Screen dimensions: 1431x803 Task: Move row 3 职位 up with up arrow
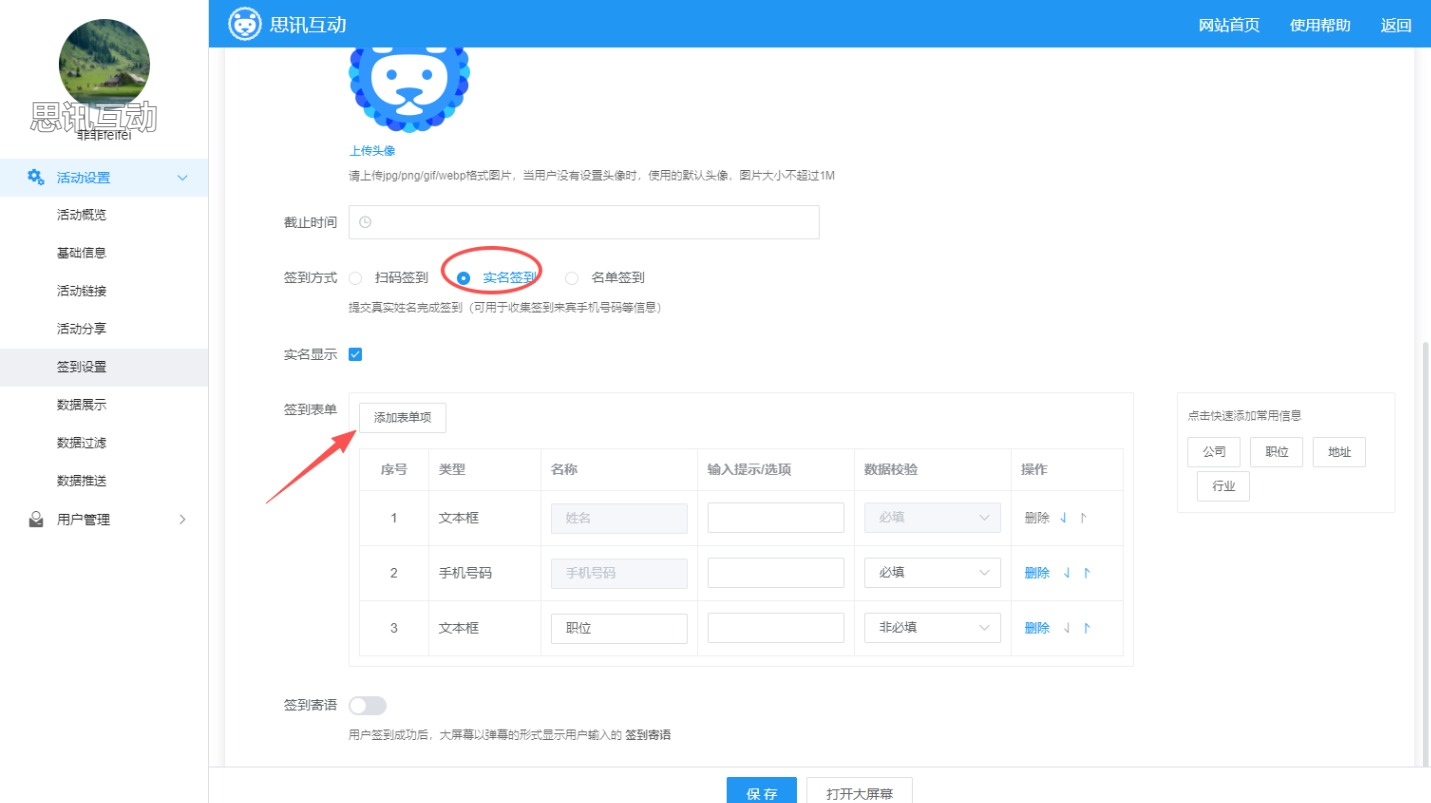click(x=1086, y=628)
